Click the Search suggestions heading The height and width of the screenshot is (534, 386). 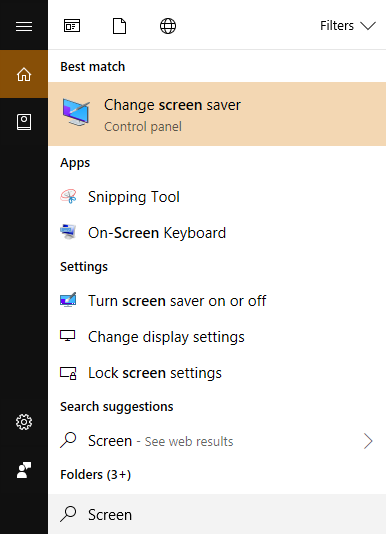pyautogui.click(x=117, y=407)
